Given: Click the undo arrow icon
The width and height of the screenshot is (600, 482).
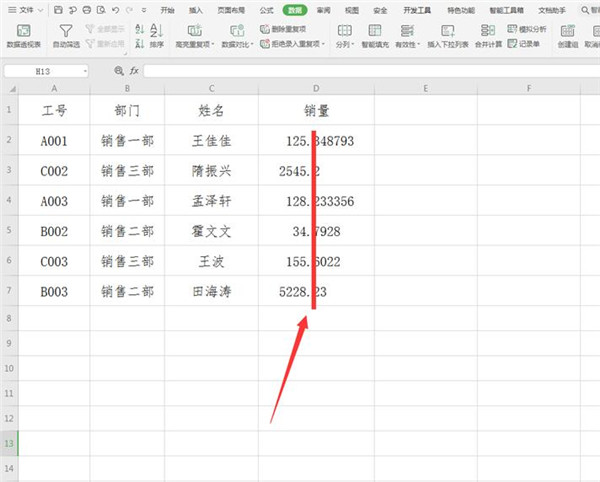Looking at the screenshot, I should pyautogui.click(x=113, y=8).
